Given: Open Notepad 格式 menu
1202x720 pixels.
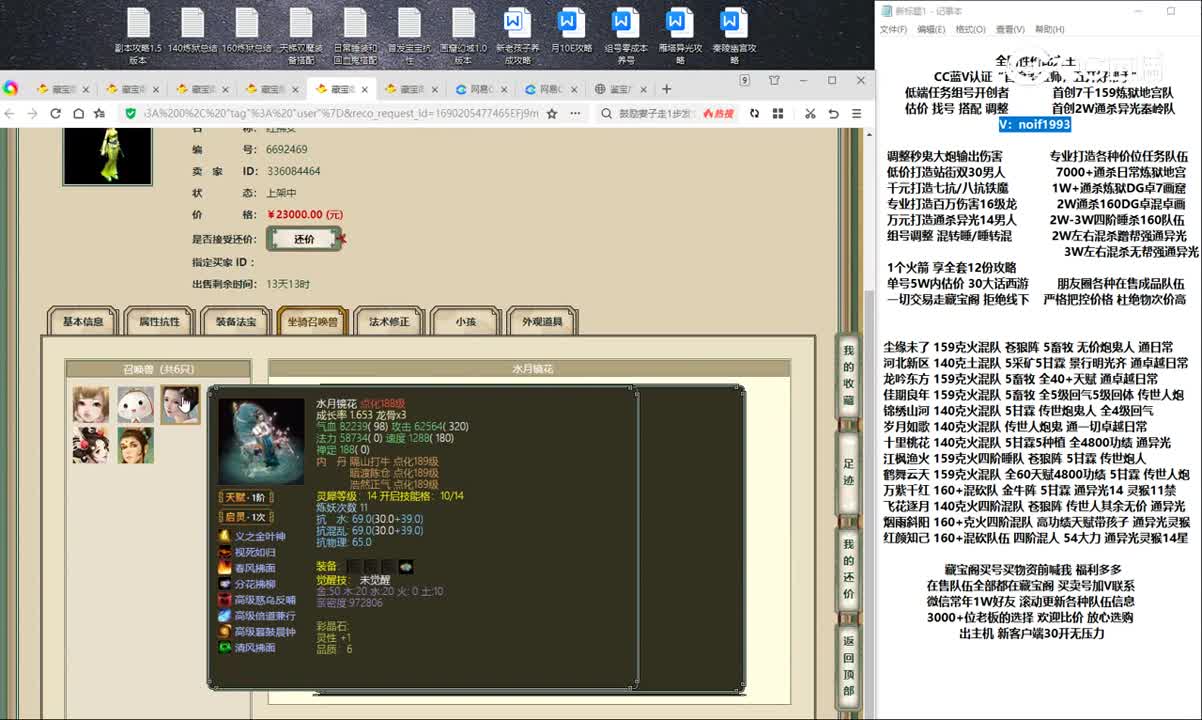Looking at the screenshot, I should click(970, 30).
